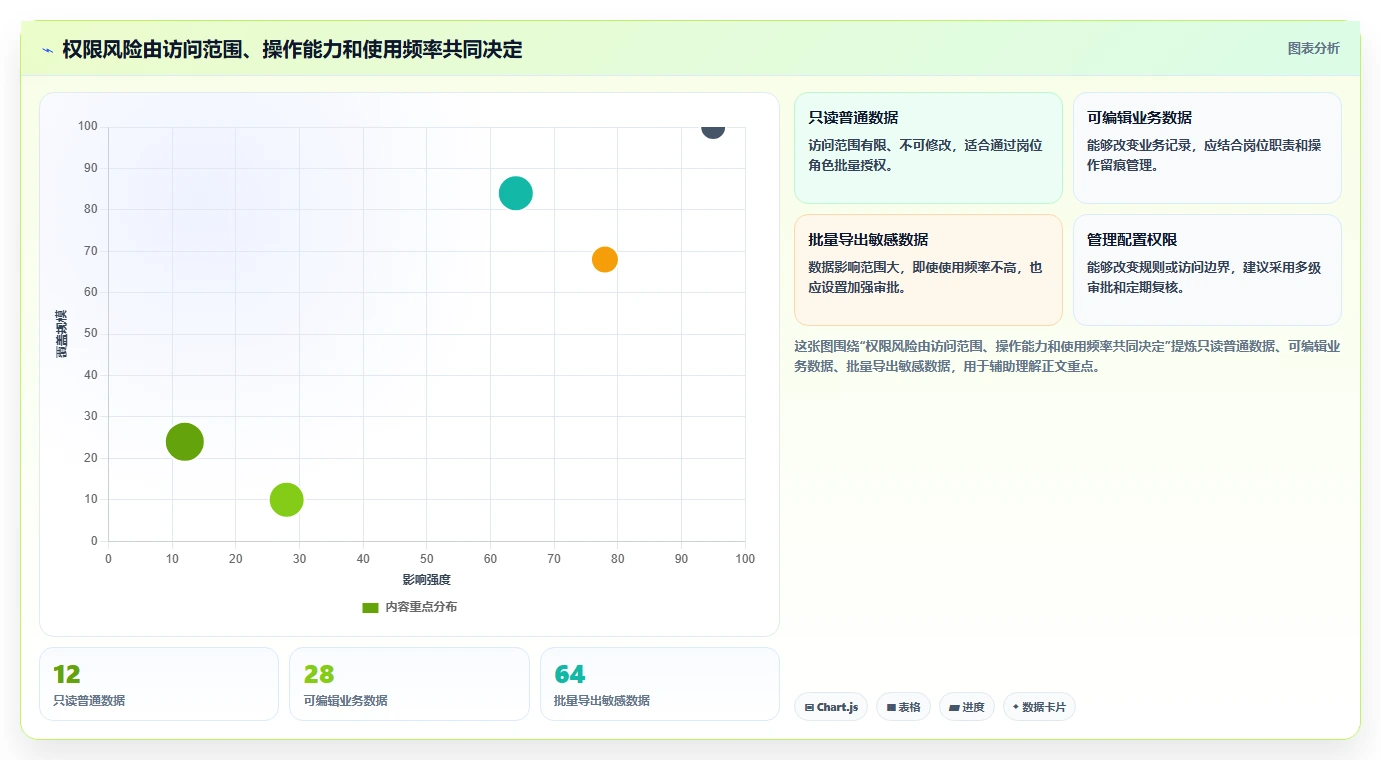Open the 可编辑业务数据 description card
Viewport: 1381px width, 760px height.
pyautogui.click(x=1207, y=148)
